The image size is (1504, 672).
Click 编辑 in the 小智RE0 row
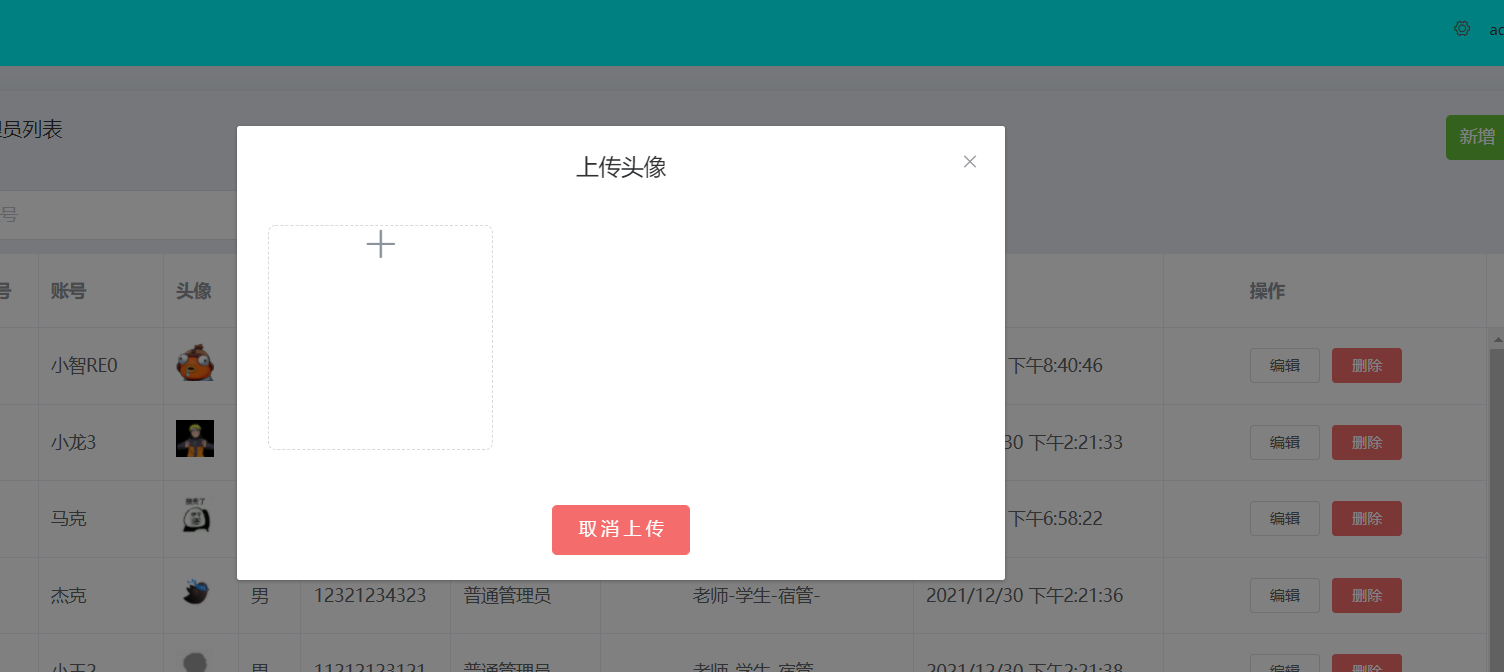(1284, 365)
